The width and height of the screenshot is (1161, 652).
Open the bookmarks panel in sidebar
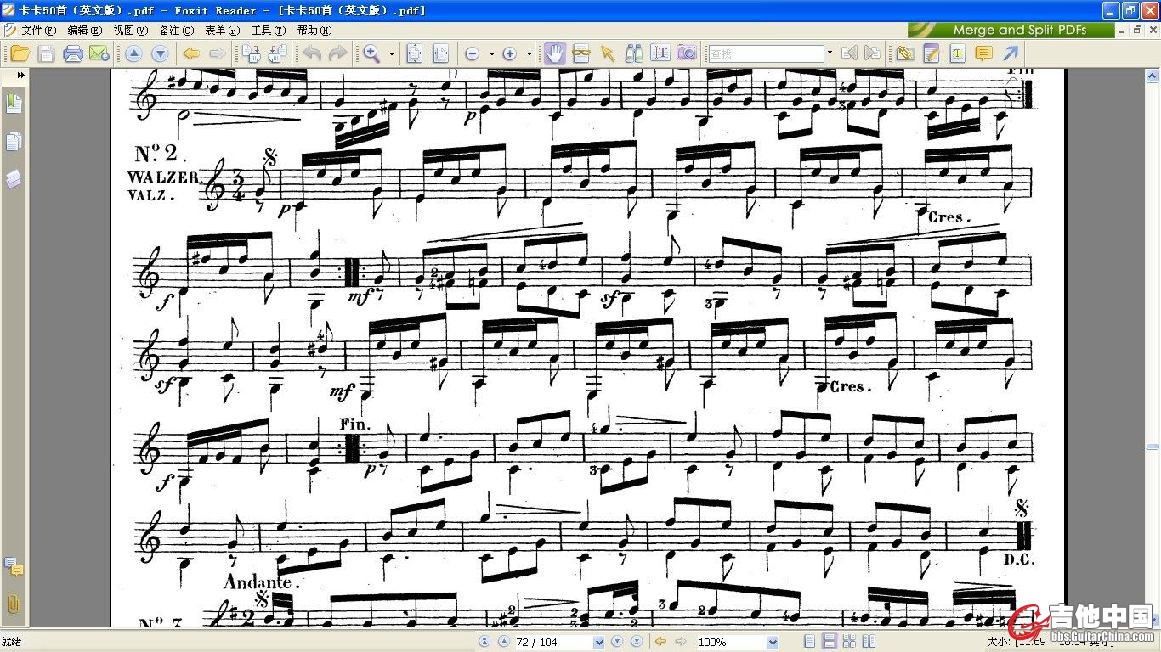pos(13,103)
